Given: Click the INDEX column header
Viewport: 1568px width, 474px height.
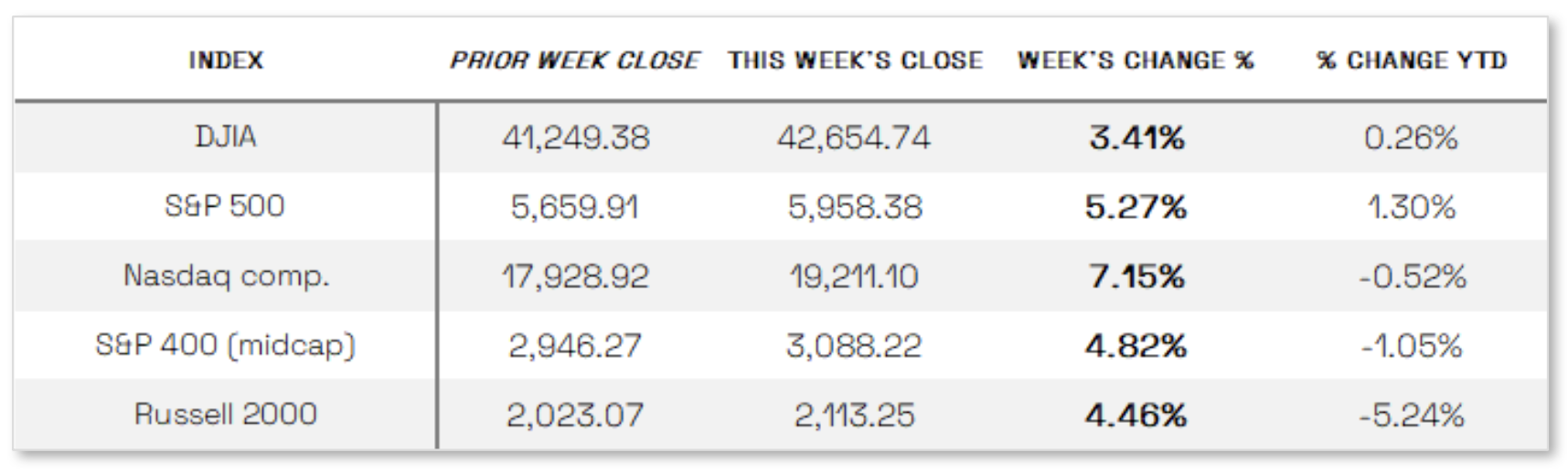Looking at the screenshot, I should [225, 60].
